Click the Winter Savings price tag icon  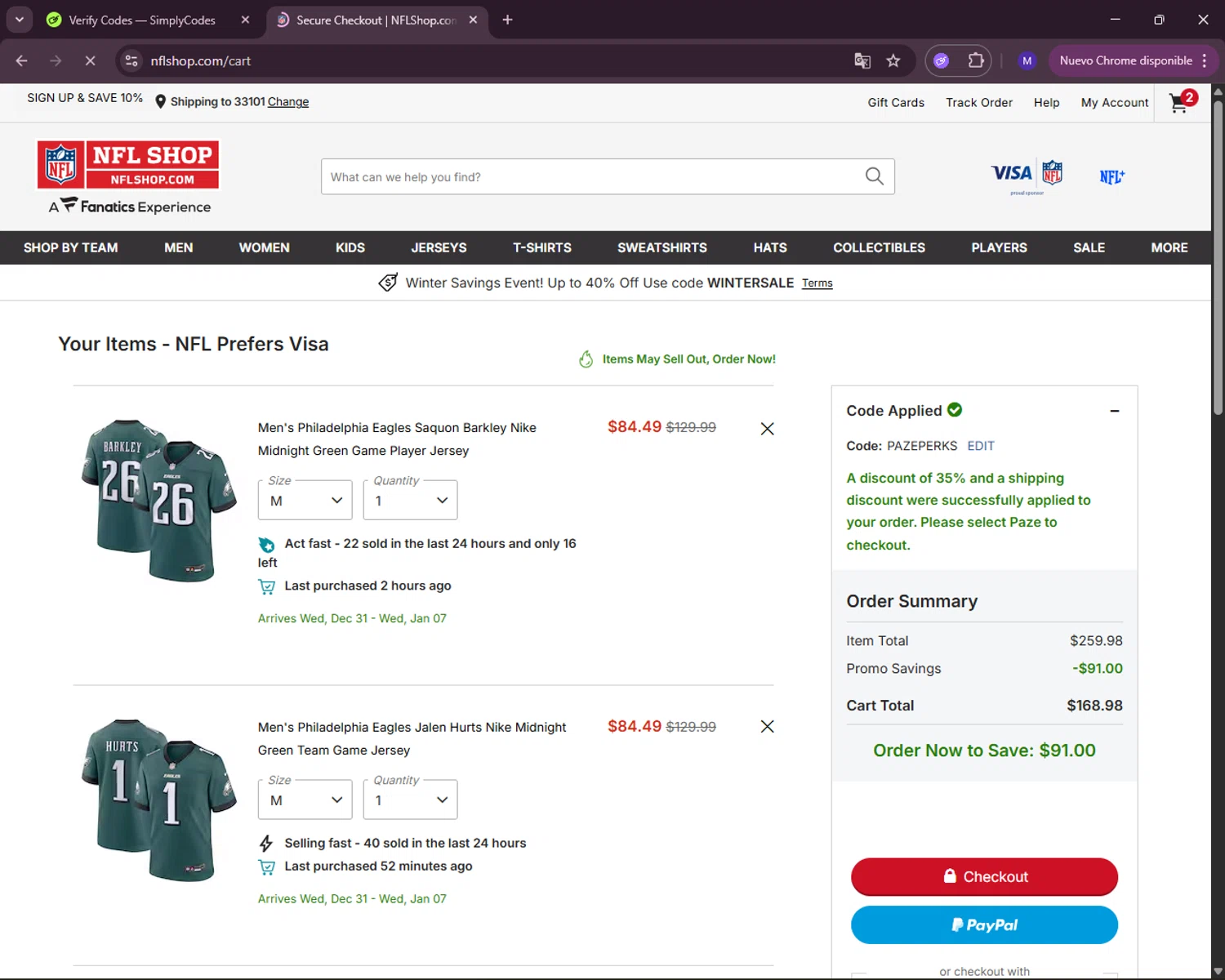point(388,283)
